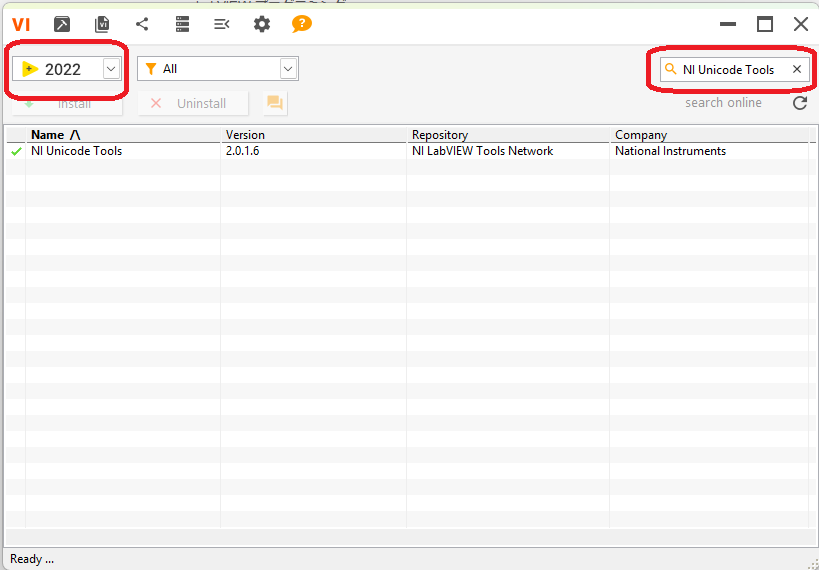Click the search magnifier icon
The height and width of the screenshot is (570, 819).
(x=671, y=69)
